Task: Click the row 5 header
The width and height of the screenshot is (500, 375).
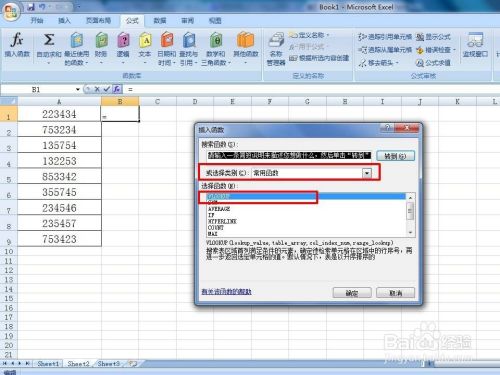Action: pos(9,177)
